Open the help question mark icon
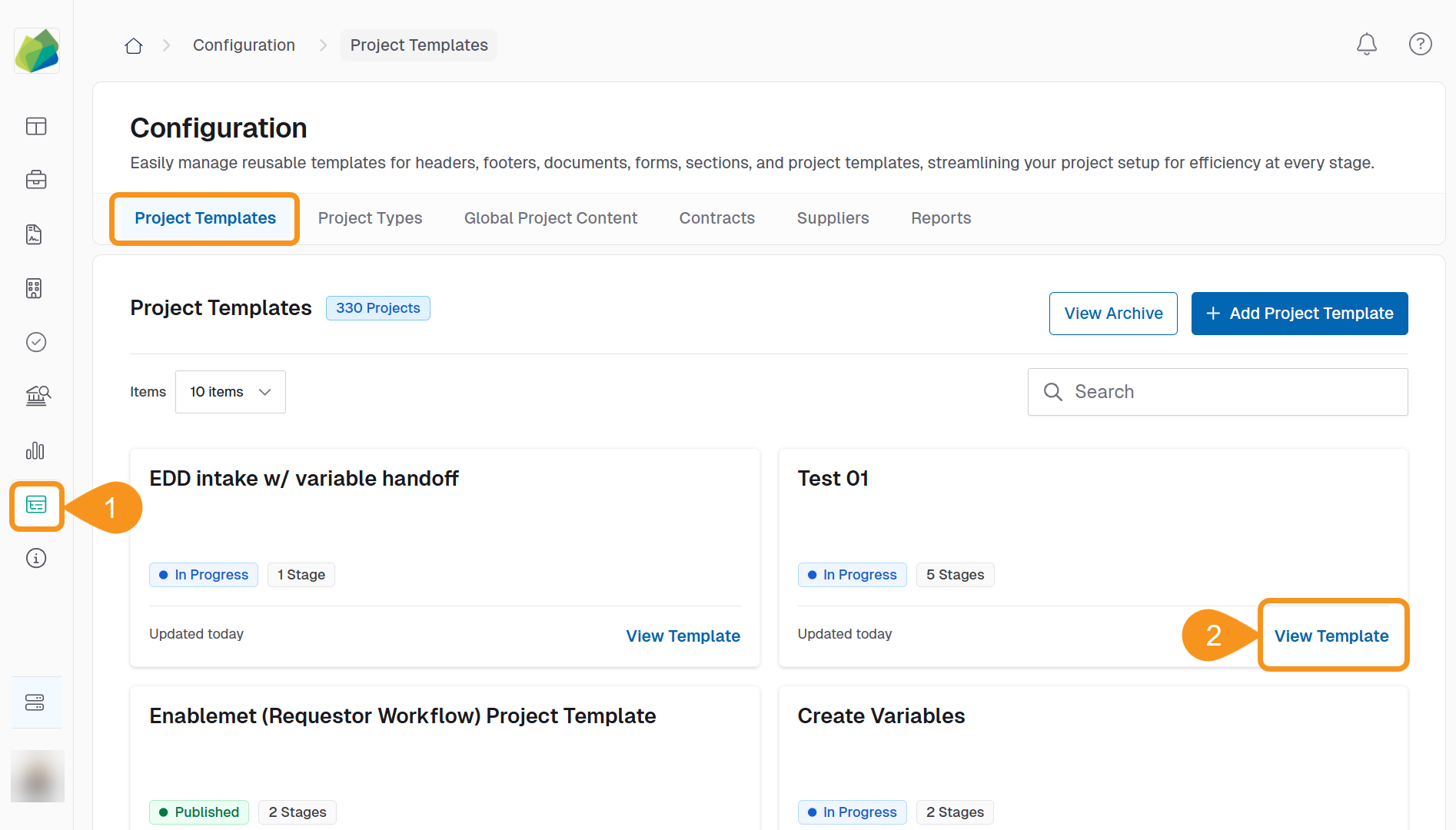1456x830 pixels. 1420,45
